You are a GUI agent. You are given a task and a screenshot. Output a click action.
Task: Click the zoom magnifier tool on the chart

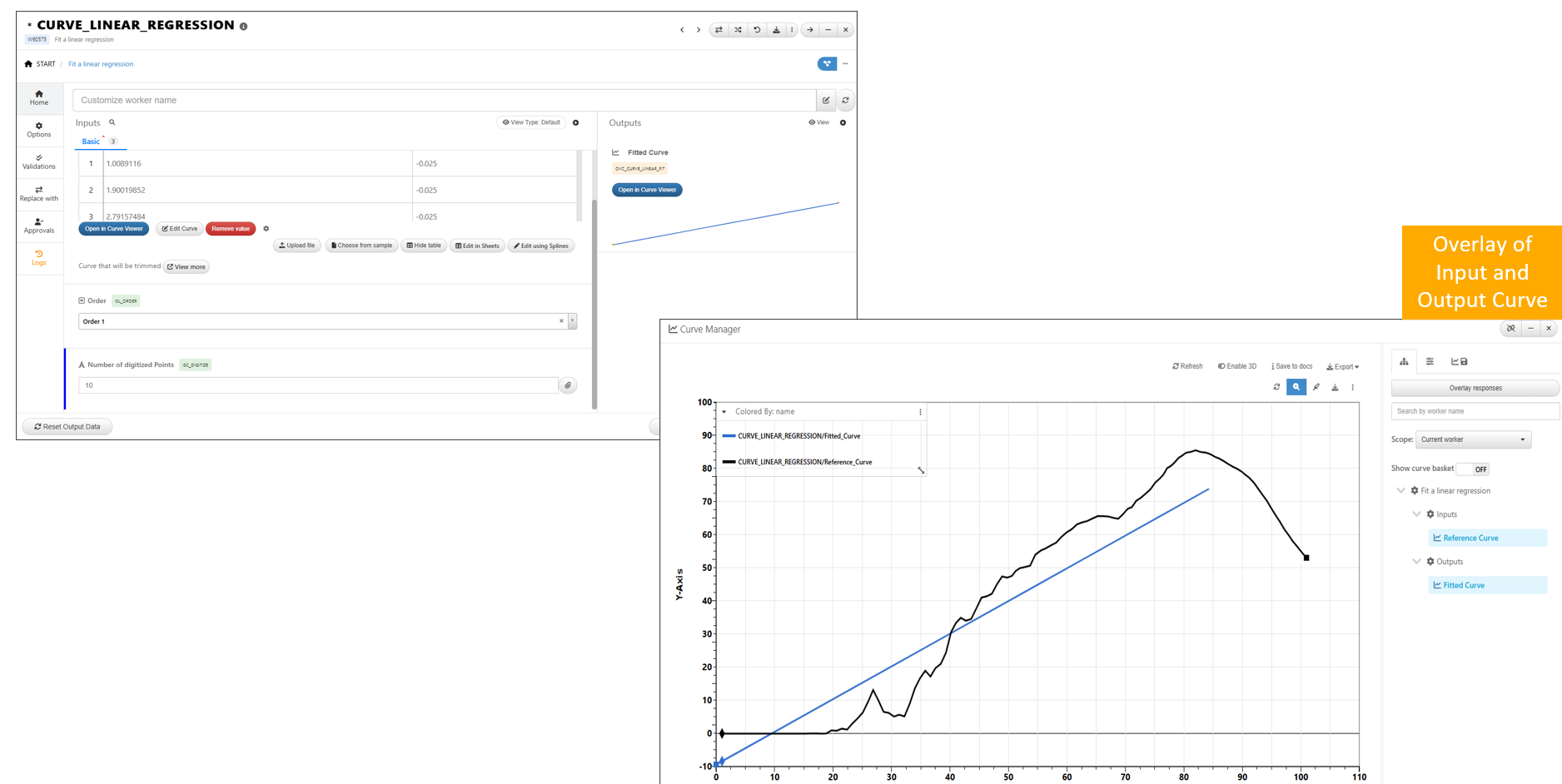(1296, 387)
